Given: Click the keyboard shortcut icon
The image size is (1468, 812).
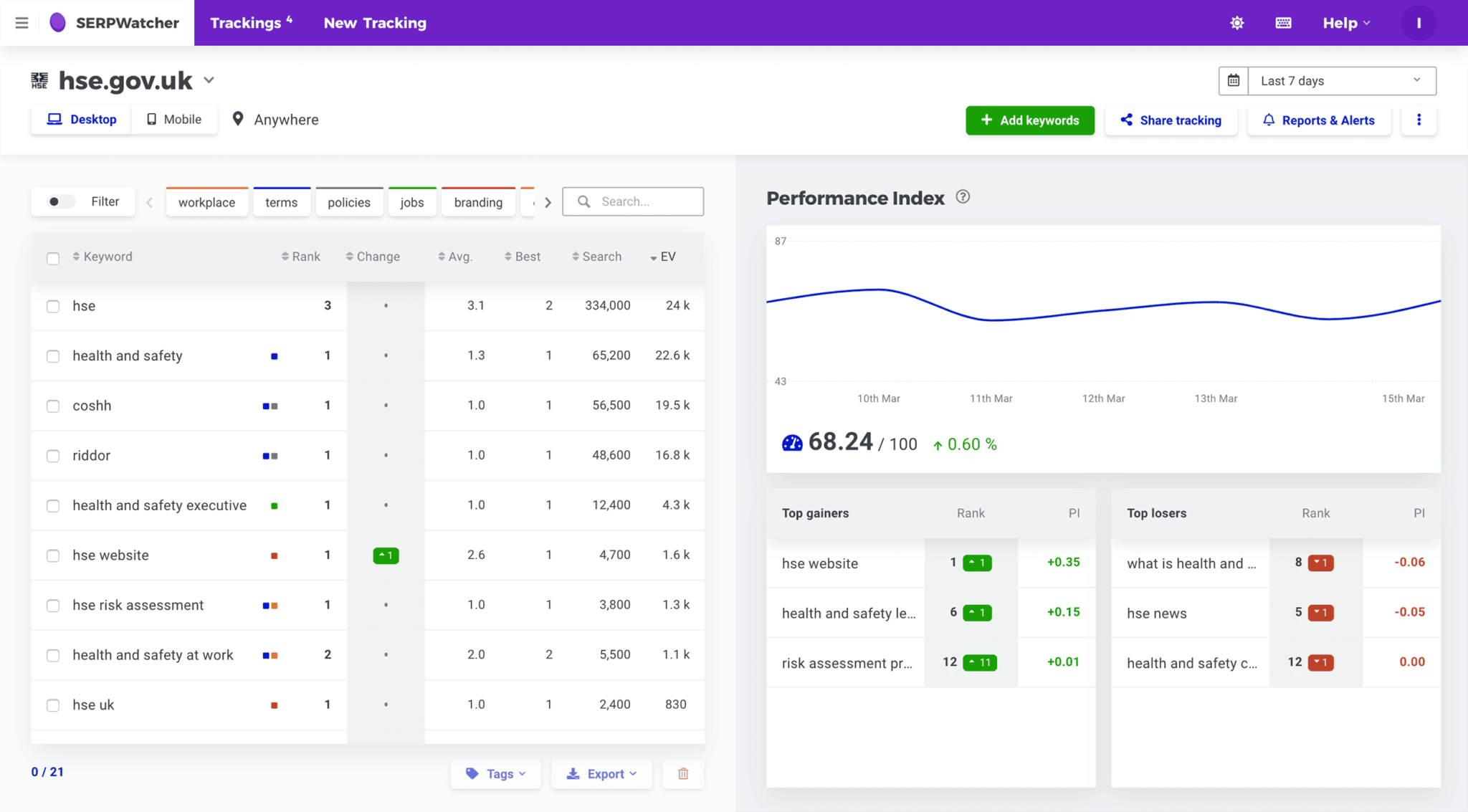Looking at the screenshot, I should coord(1283,22).
